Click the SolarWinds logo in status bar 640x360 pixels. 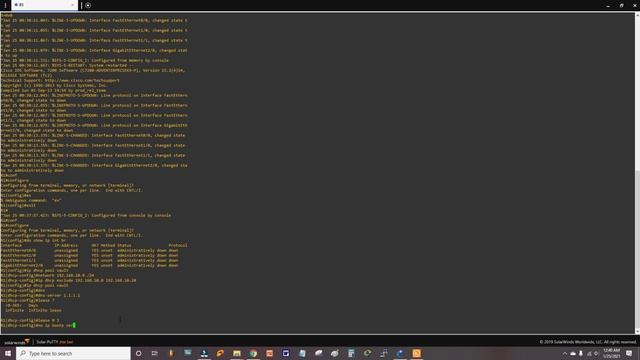click(16, 342)
